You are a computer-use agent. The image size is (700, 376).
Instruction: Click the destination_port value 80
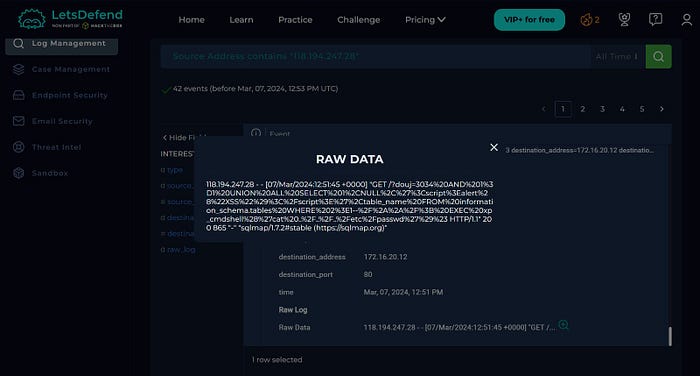pos(368,274)
